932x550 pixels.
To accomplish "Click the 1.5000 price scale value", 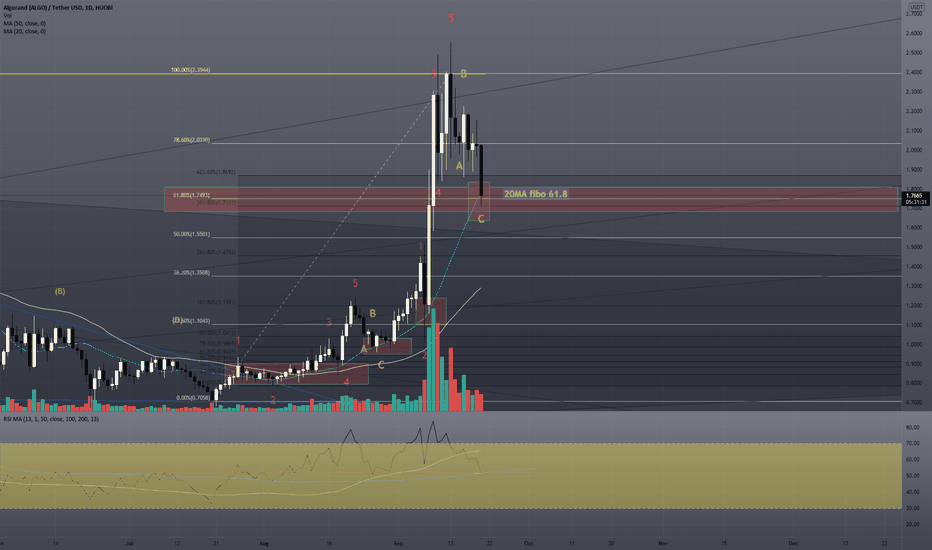I will coord(914,247).
